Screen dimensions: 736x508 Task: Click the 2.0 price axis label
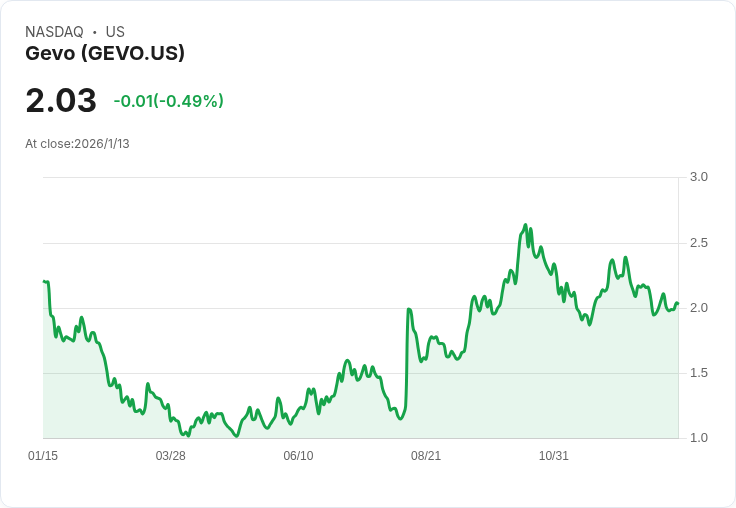(x=699, y=308)
